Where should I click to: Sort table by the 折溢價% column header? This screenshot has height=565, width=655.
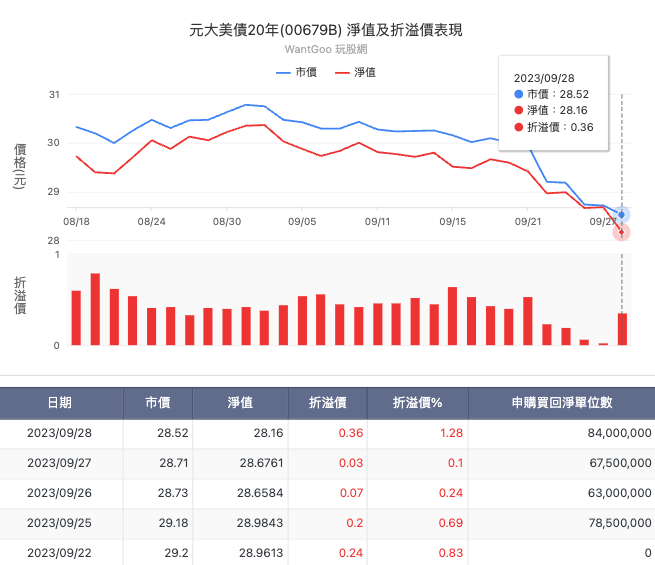click(417, 403)
